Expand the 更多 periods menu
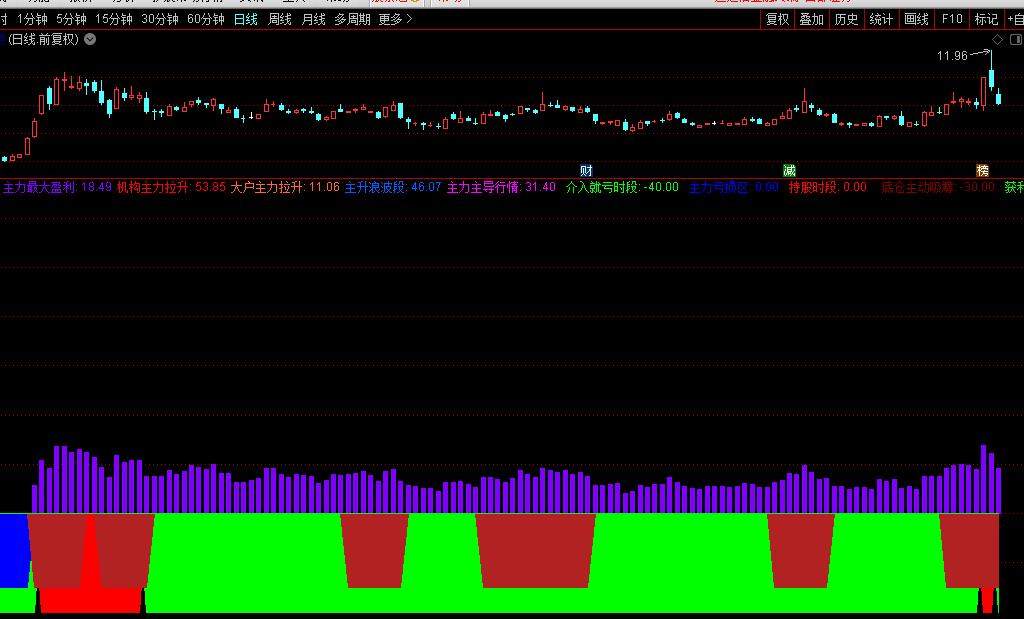The image size is (1024, 619). click(x=395, y=19)
